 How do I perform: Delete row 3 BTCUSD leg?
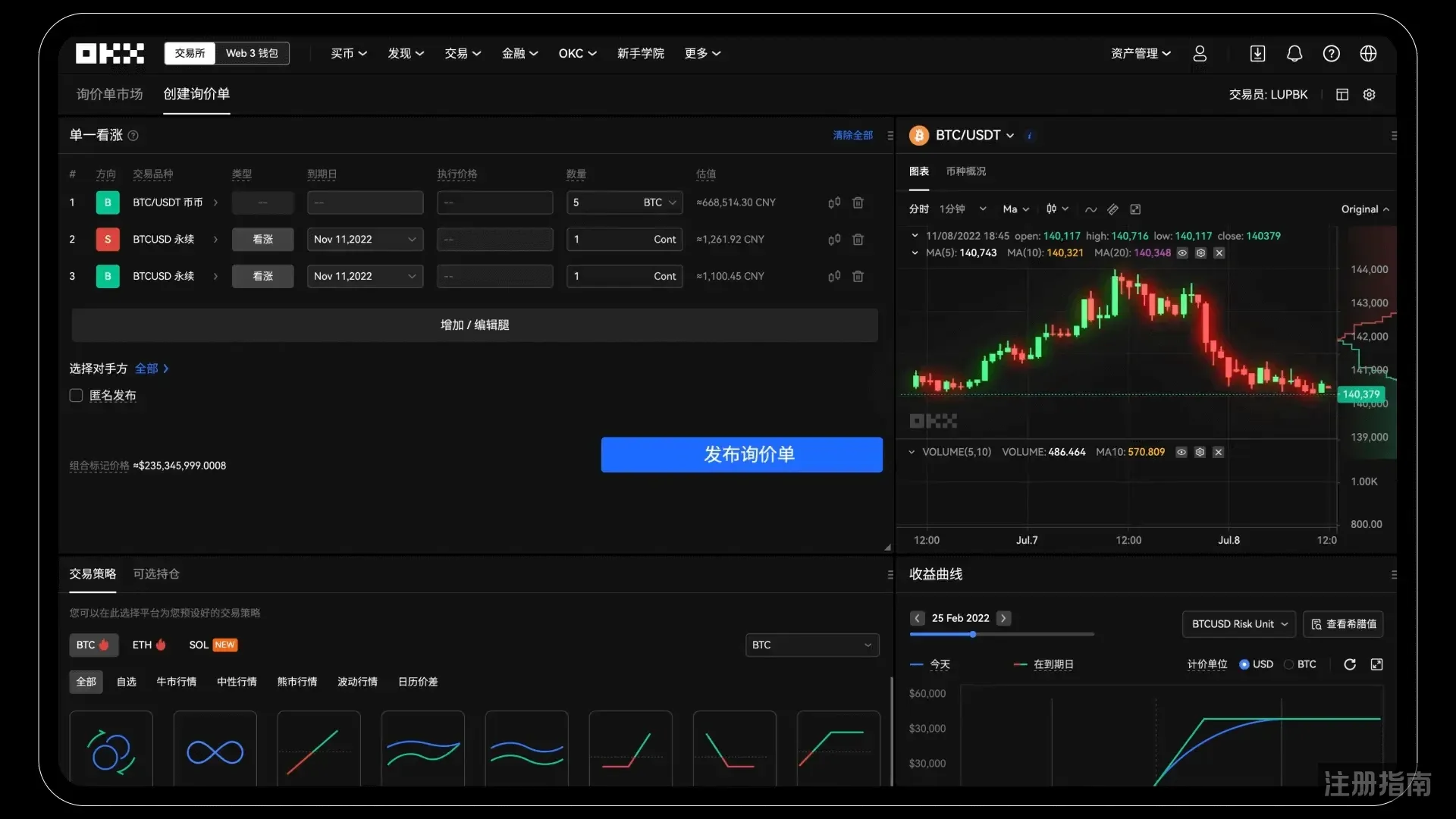pos(858,277)
